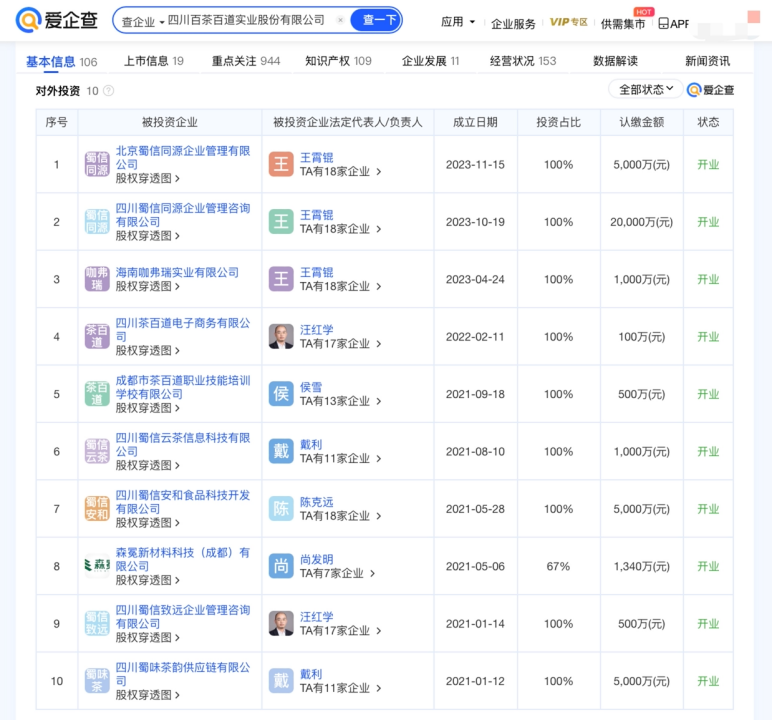Click the 戴 avatar in row 6
772x720 pixels.
click(x=281, y=451)
